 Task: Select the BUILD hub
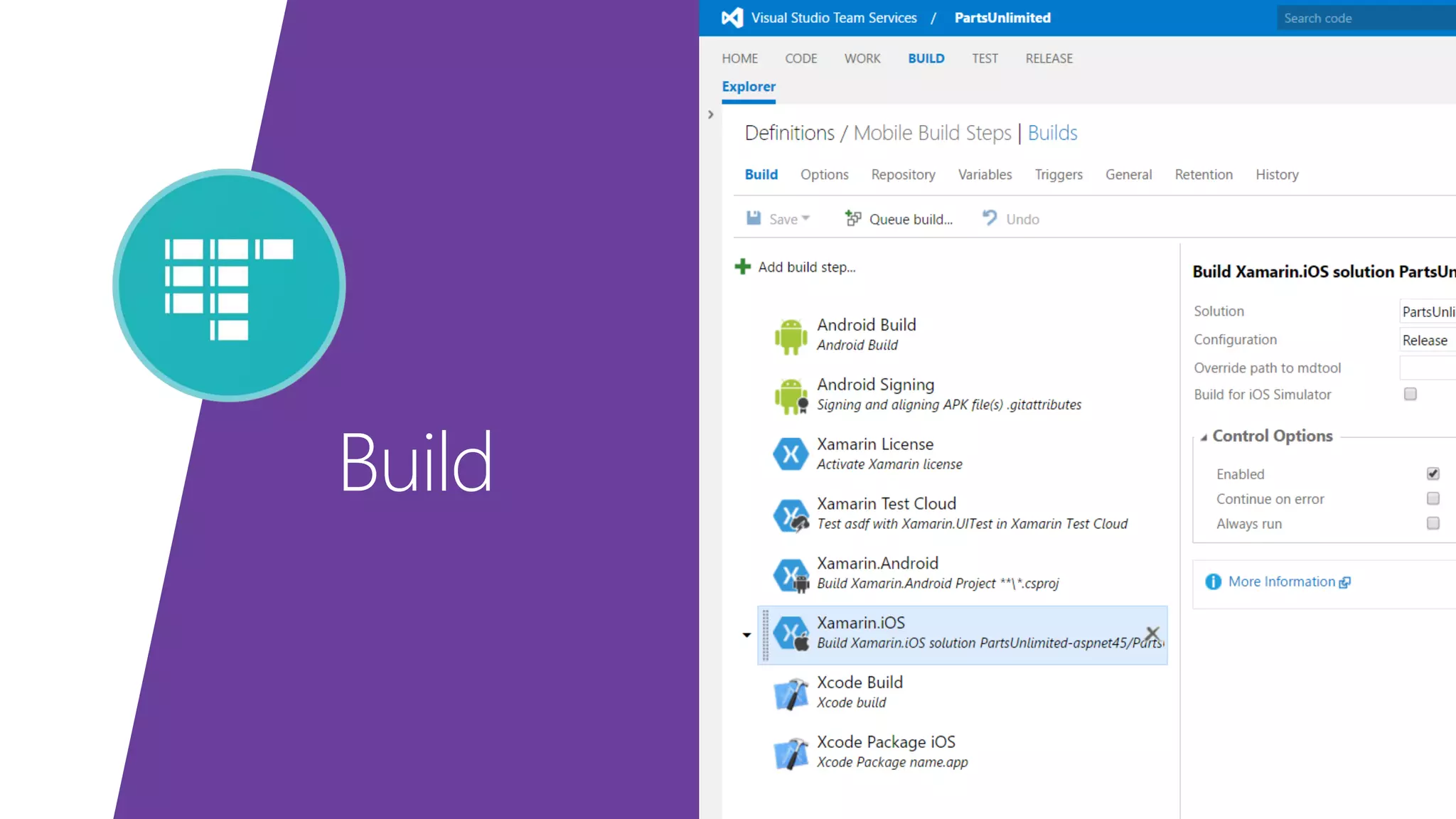(926, 58)
